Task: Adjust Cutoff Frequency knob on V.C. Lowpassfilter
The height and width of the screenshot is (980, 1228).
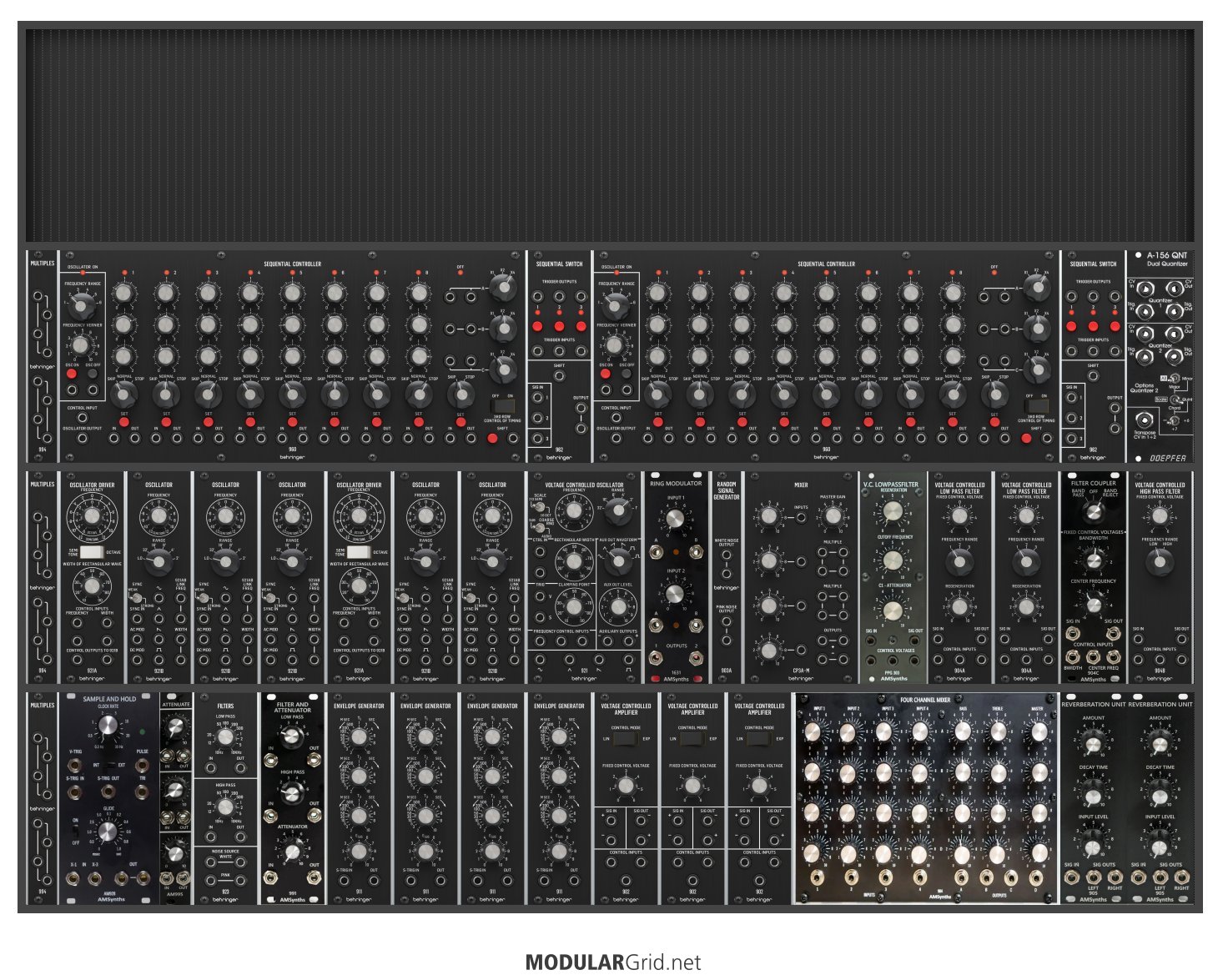Action: 893,560
